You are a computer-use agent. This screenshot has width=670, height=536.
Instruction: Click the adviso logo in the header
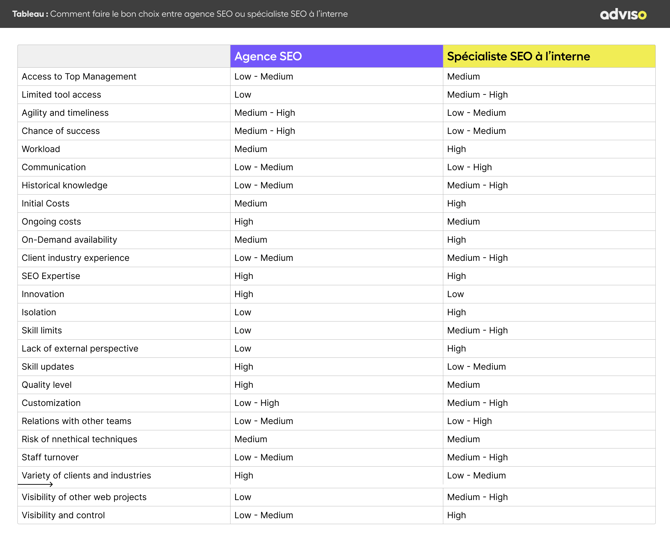622,14
